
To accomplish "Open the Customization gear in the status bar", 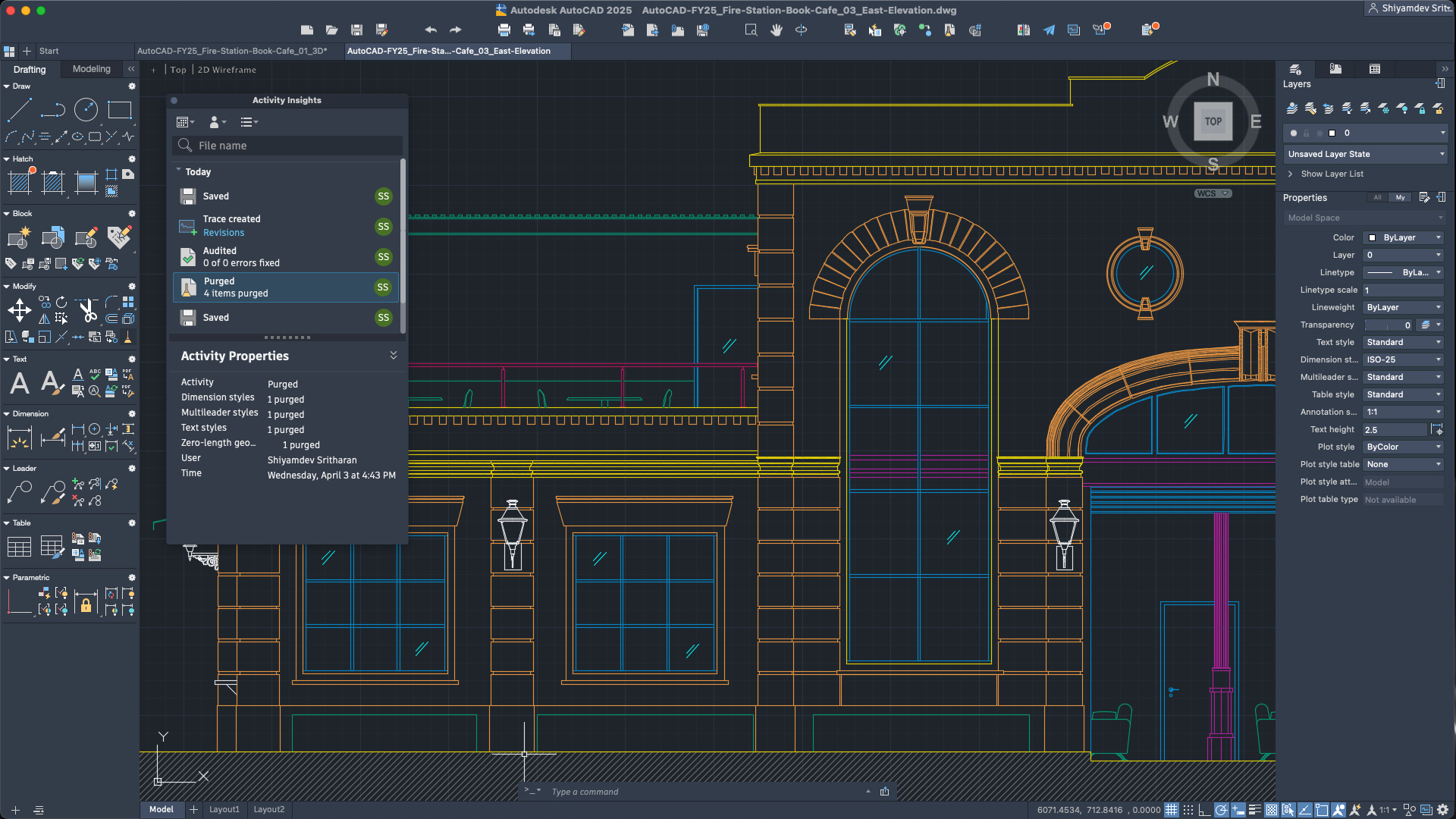I will 1442,810.
